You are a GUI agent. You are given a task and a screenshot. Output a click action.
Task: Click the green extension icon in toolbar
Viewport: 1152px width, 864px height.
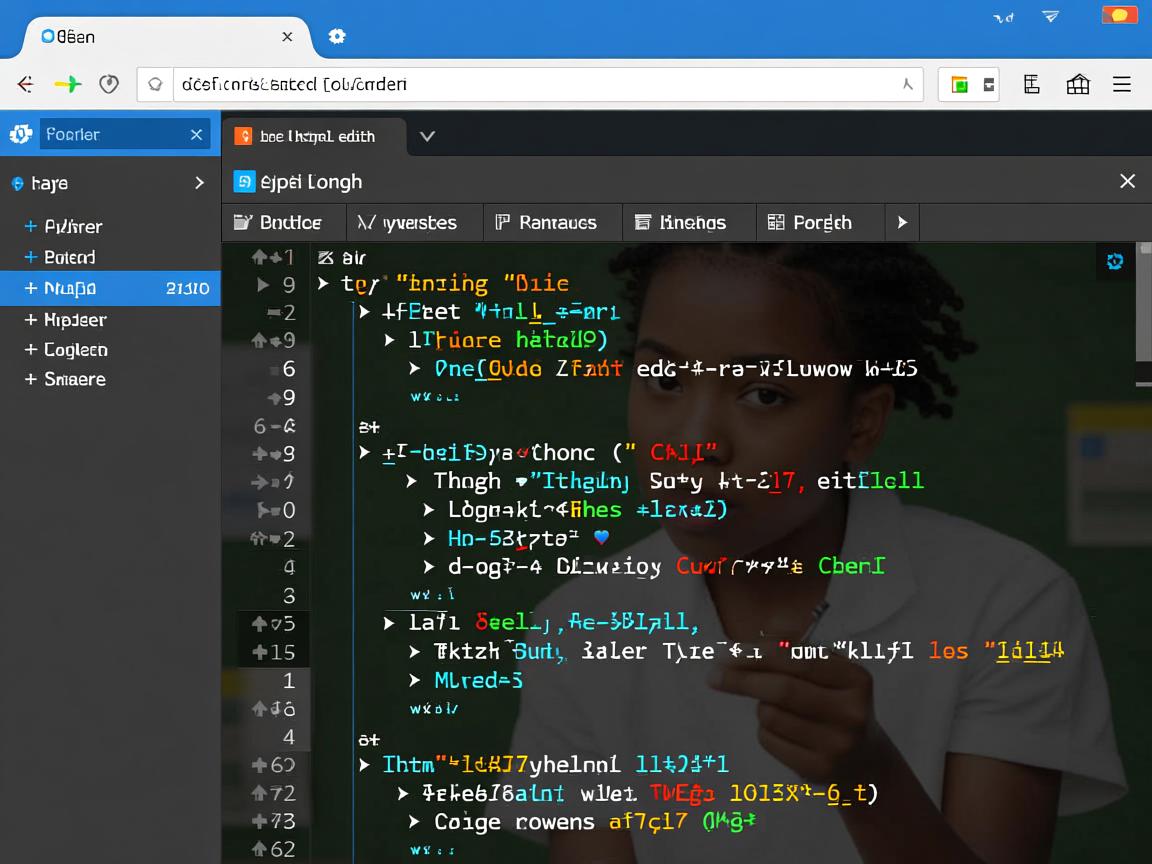959,85
